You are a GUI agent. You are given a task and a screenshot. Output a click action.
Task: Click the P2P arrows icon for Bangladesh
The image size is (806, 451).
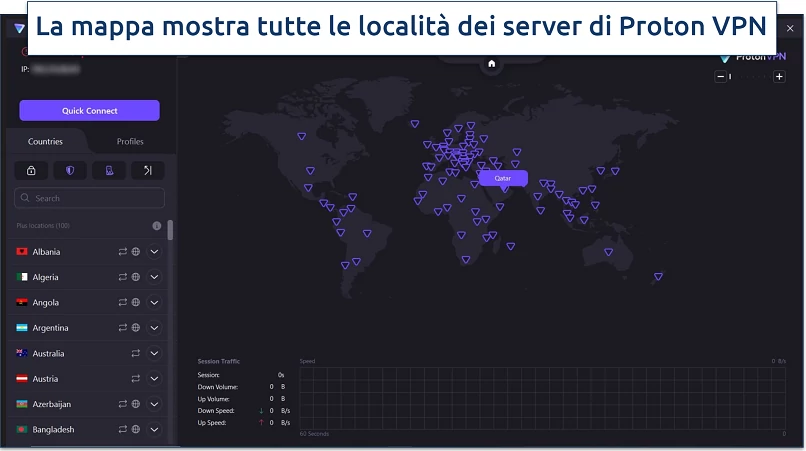pos(122,429)
